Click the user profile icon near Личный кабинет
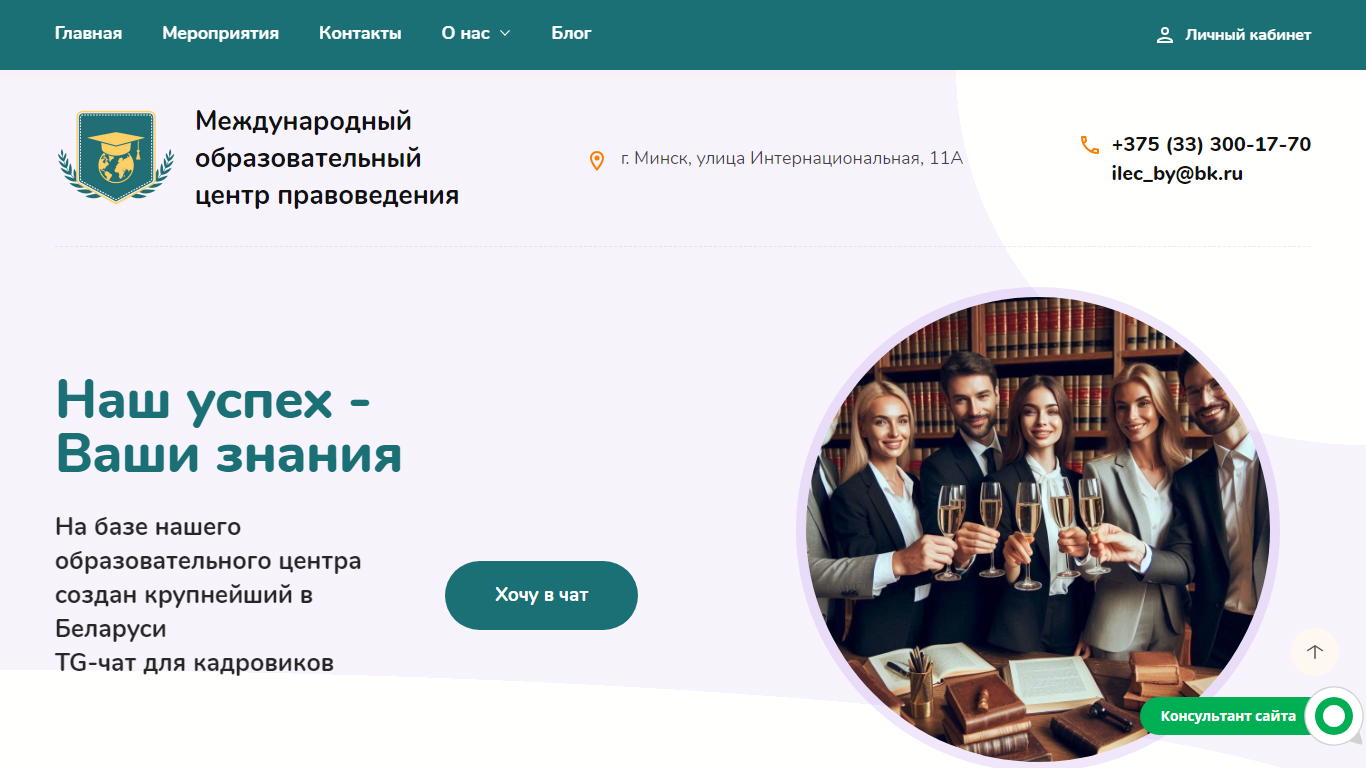Screen dimensions: 1366x768 click(x=1164, y=35)
